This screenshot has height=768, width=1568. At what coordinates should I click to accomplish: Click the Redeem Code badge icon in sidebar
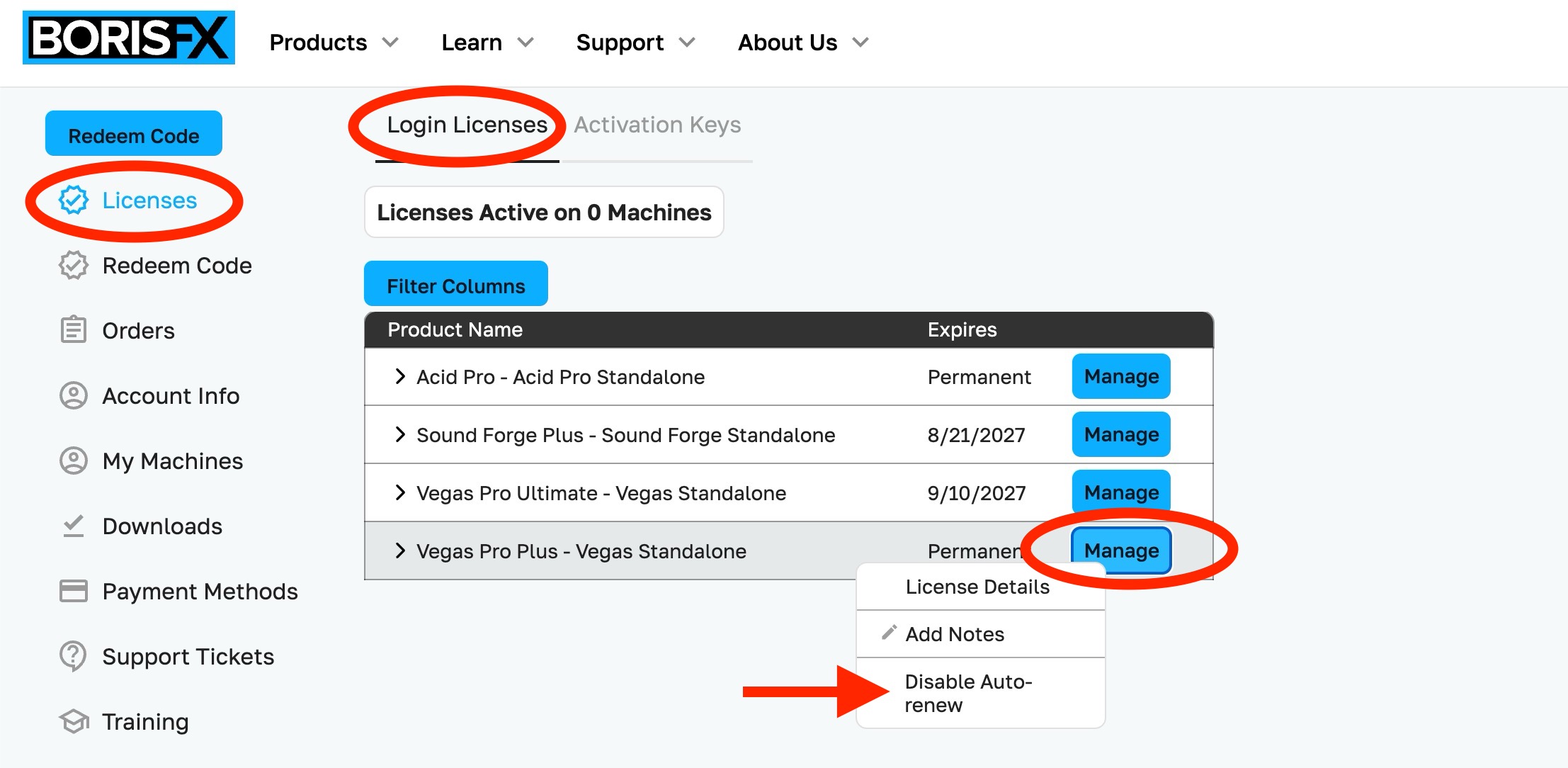74,266
